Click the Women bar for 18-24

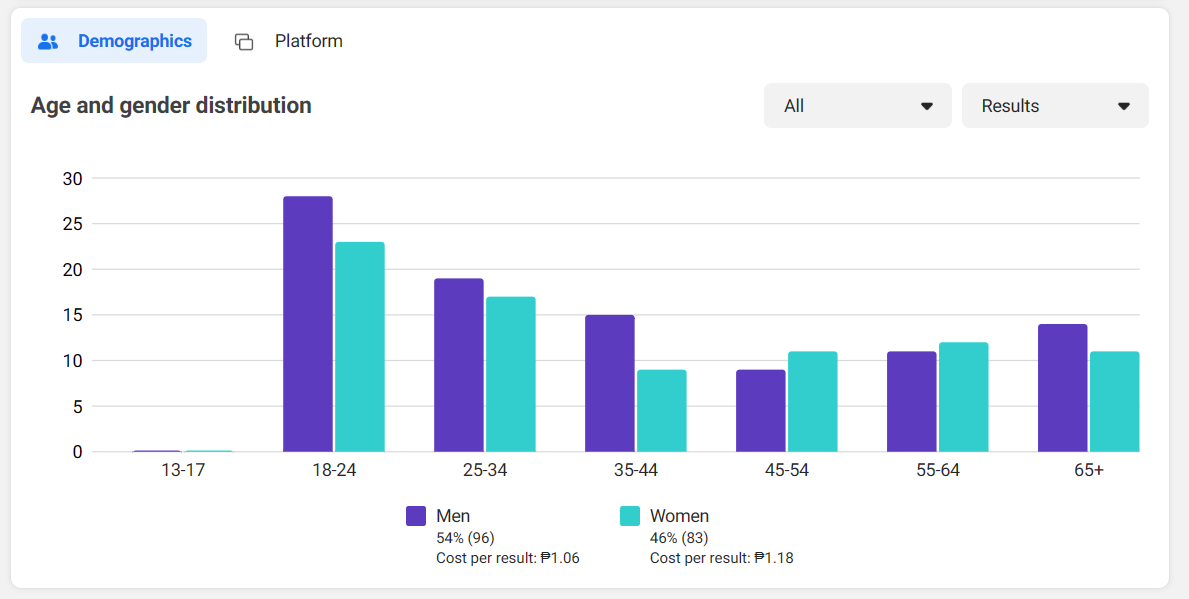tap(360, 347)
